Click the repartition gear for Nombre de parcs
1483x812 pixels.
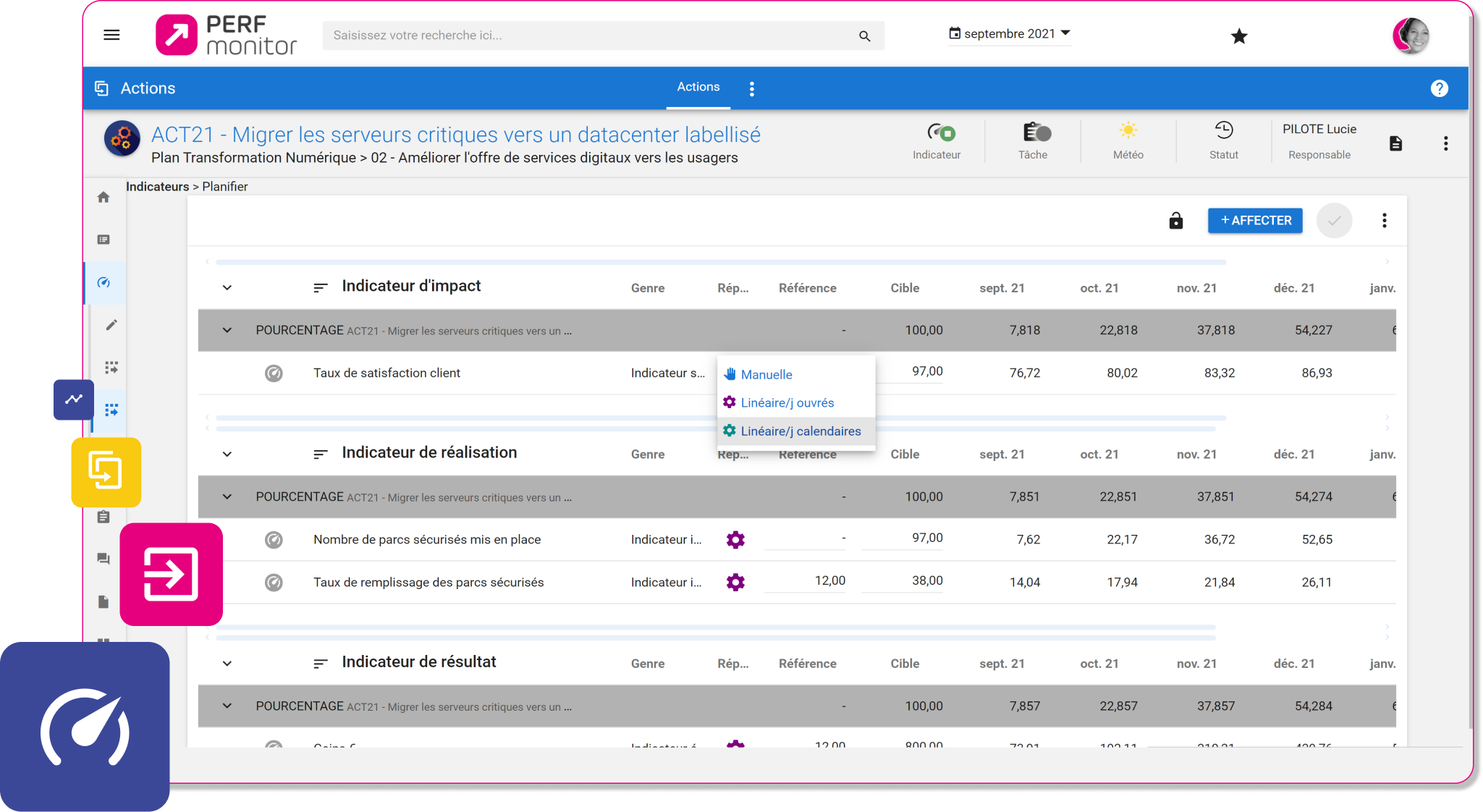(x=735, y=540)
